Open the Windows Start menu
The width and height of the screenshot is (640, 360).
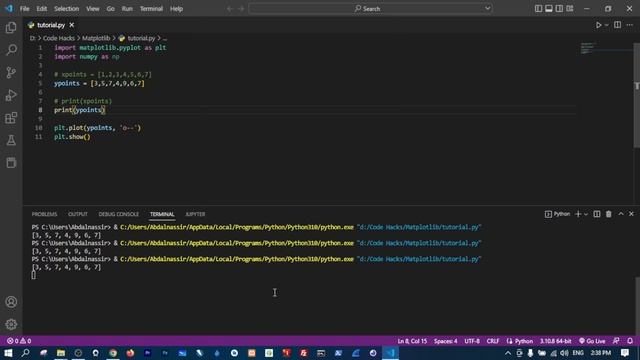point(8,353)
